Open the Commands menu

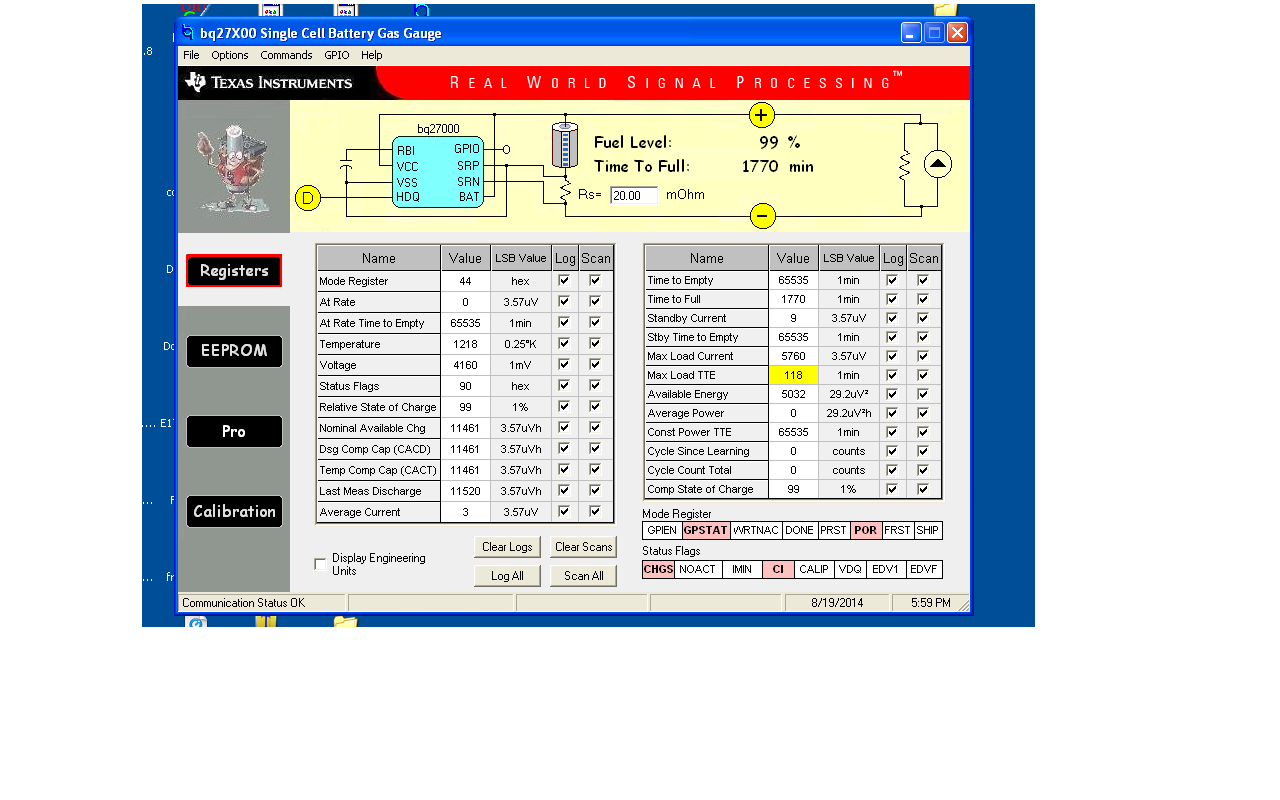point(286,55)
